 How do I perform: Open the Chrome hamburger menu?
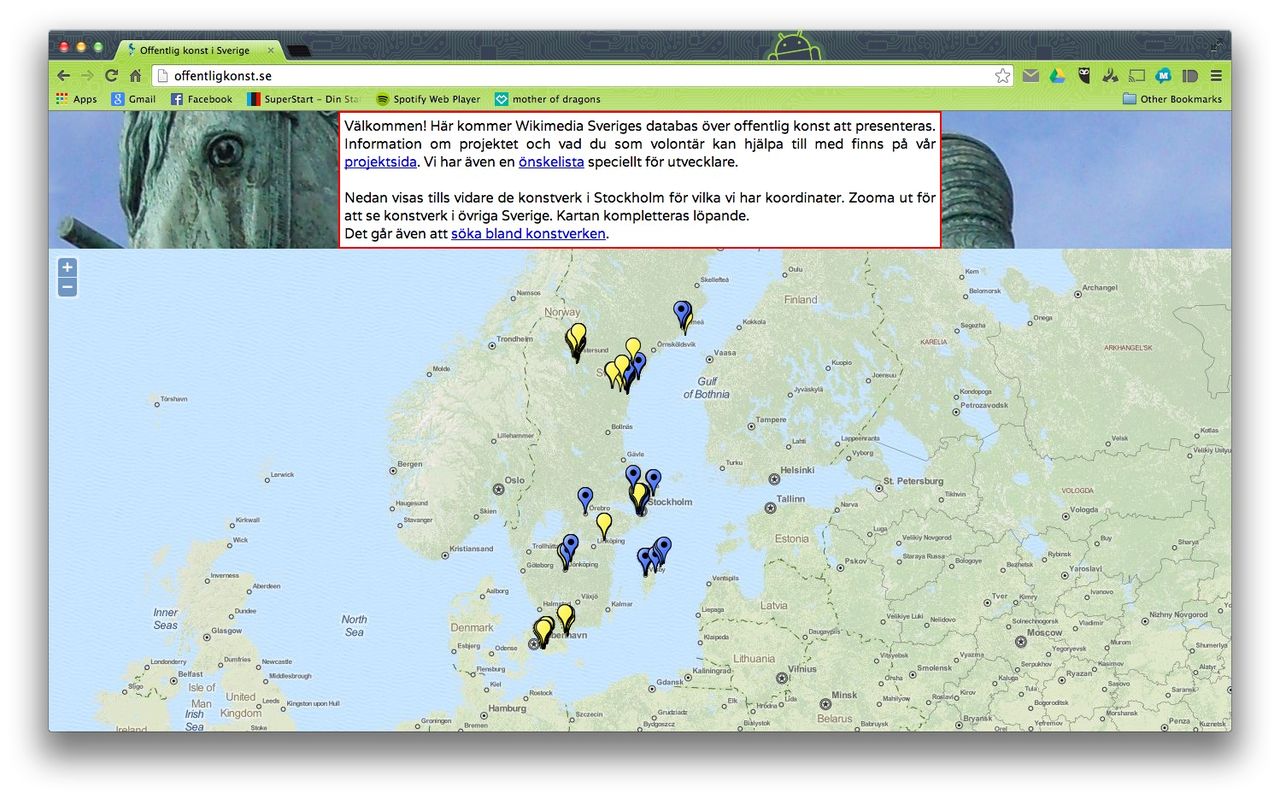(x=1216, y=75)
